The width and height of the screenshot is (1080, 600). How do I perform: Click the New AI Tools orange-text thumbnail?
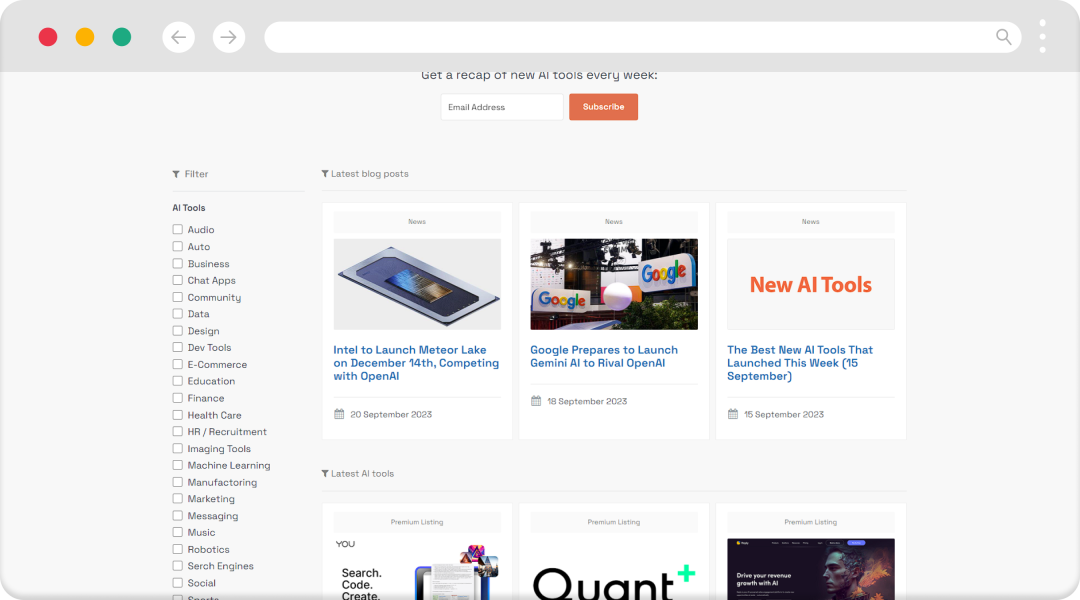(811, 285)
